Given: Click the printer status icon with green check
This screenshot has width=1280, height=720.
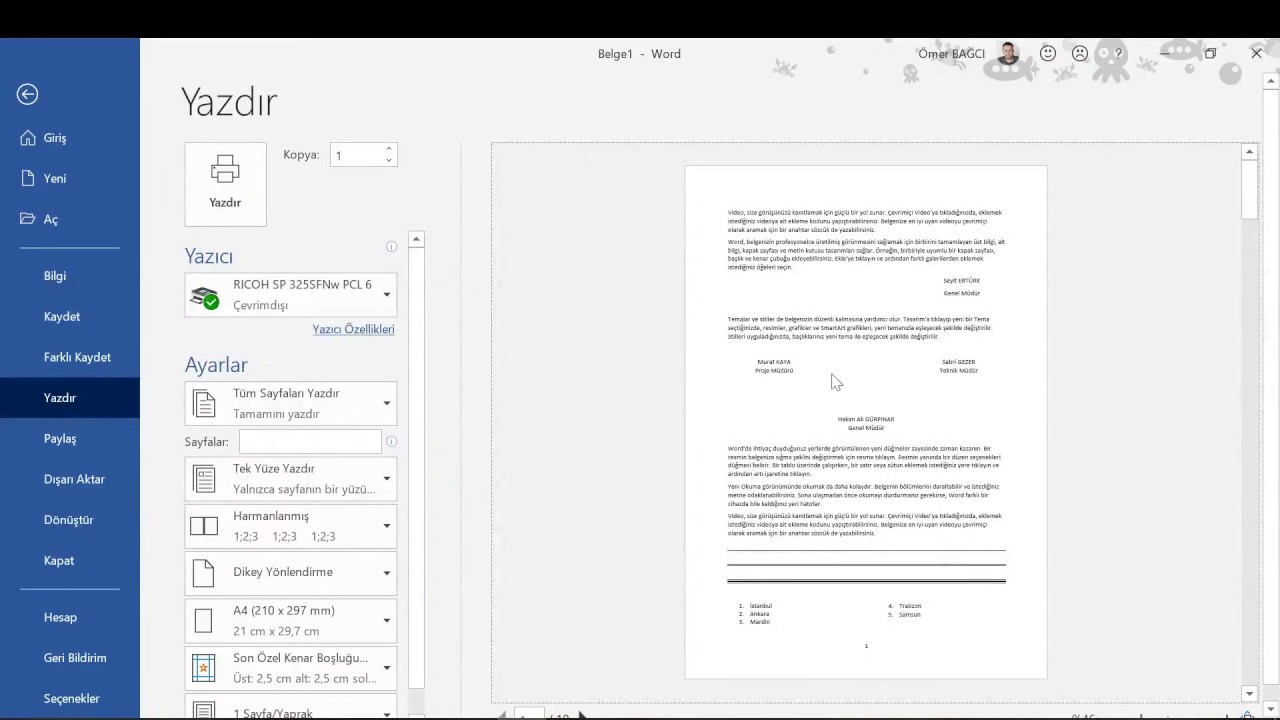Looking at the screenshot, I should [x=205, y=297].
